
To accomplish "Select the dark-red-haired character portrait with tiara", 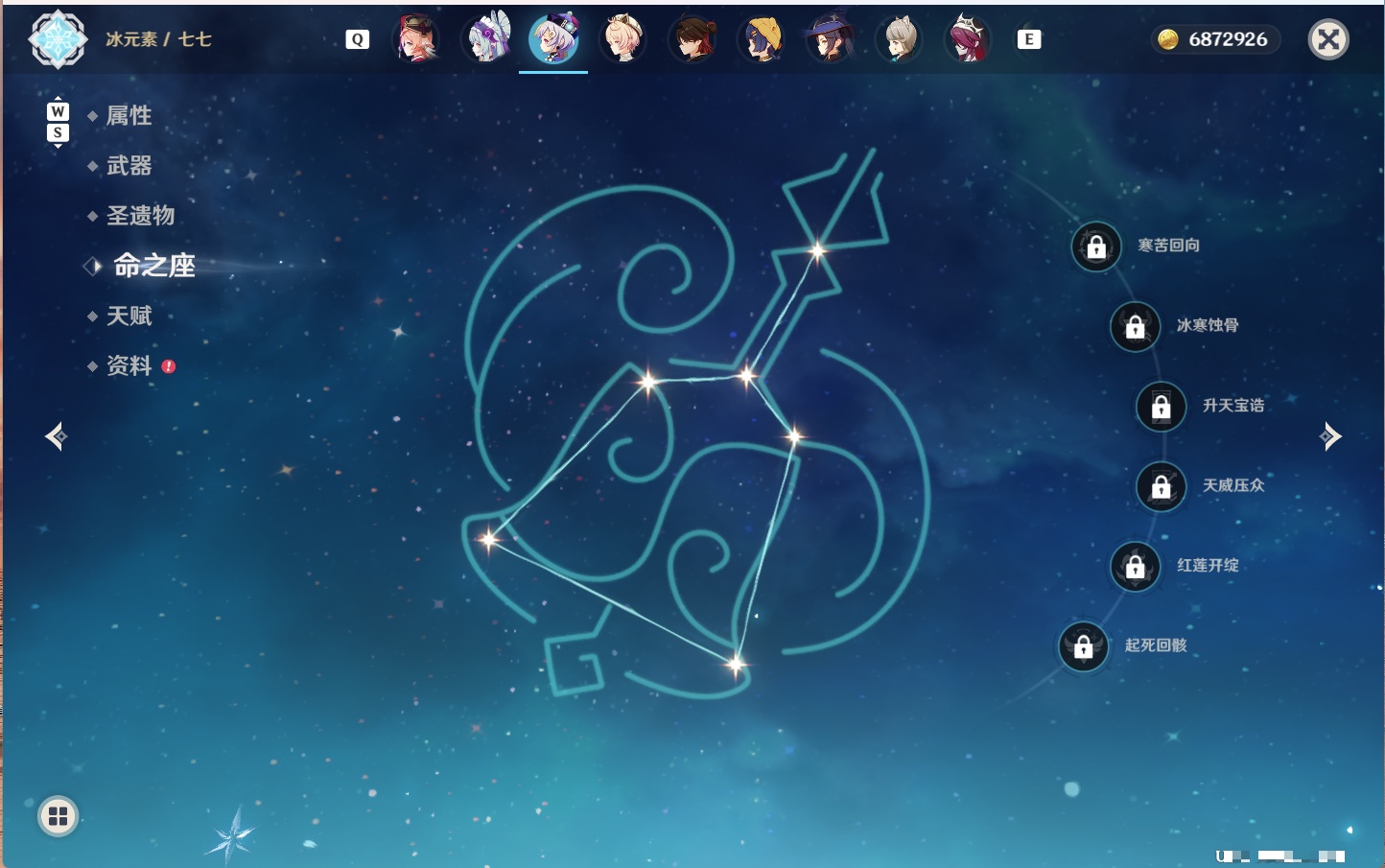I will 969,39.
